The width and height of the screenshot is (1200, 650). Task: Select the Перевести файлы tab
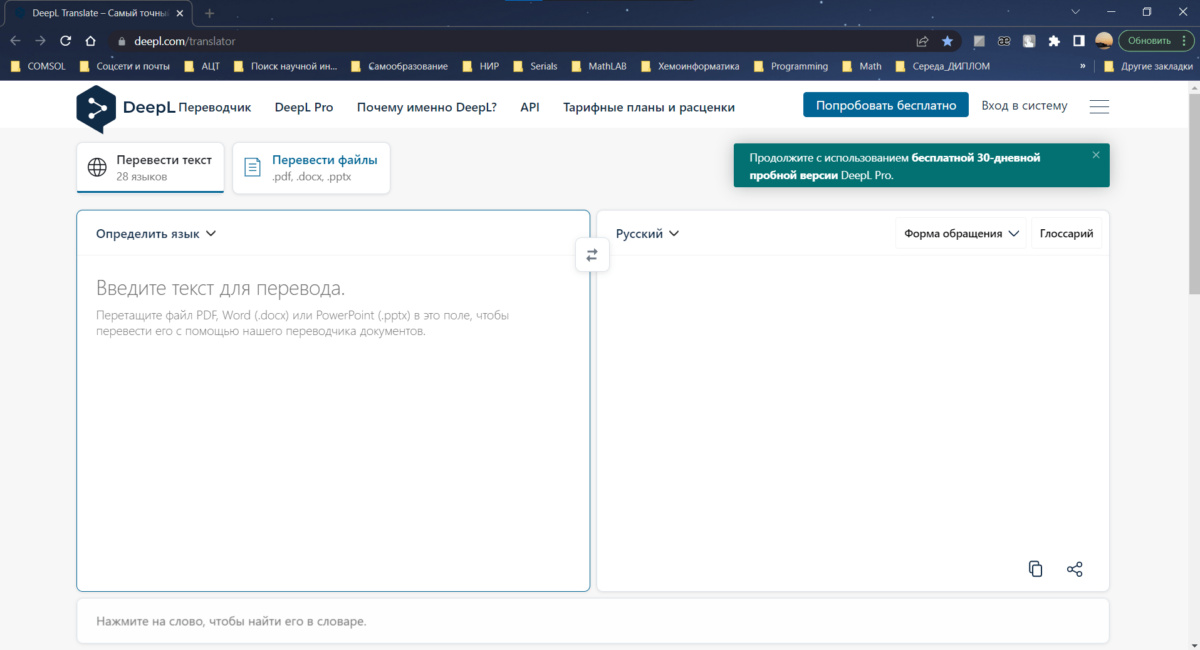coord(311,167)
